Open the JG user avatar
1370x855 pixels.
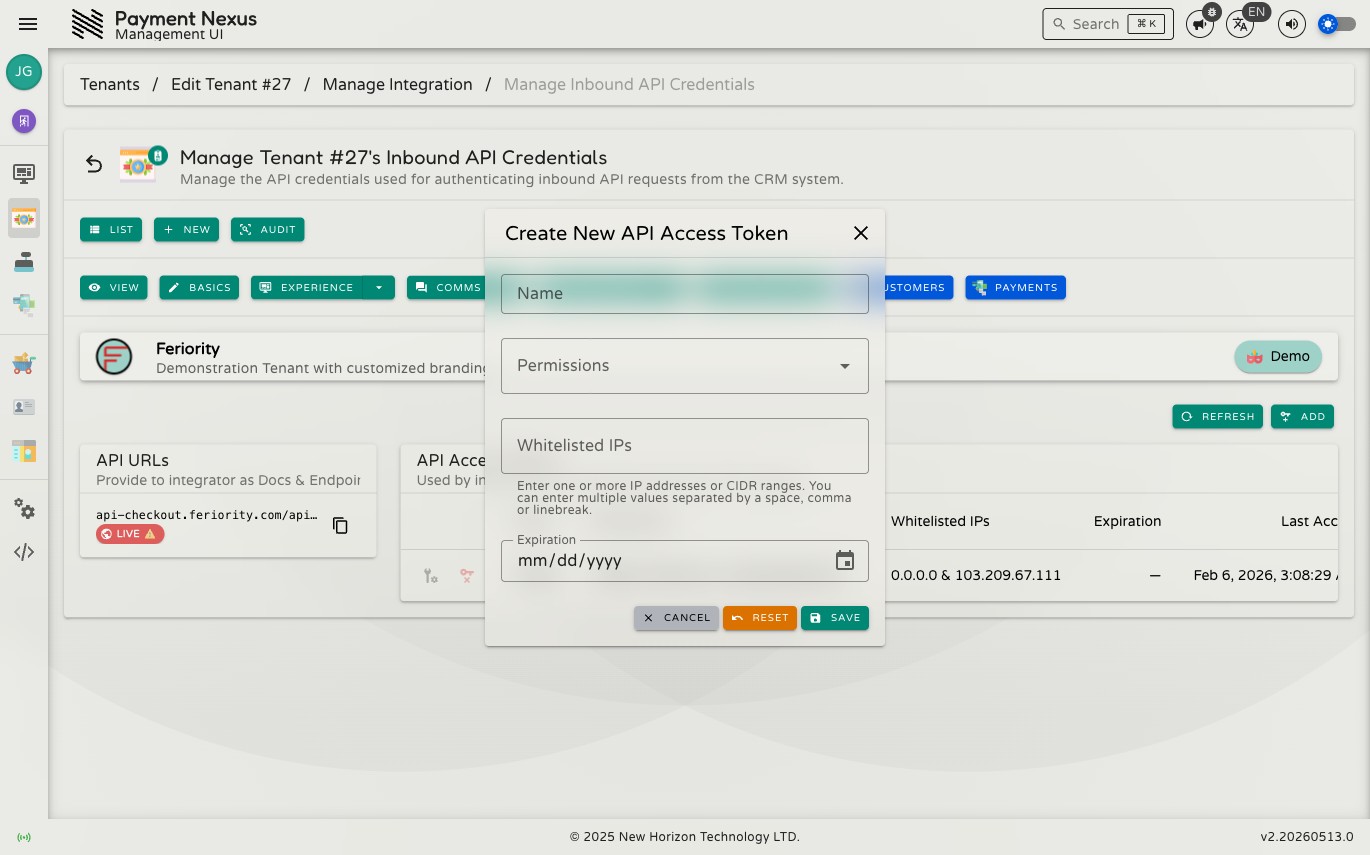click(x=24, y=72)
